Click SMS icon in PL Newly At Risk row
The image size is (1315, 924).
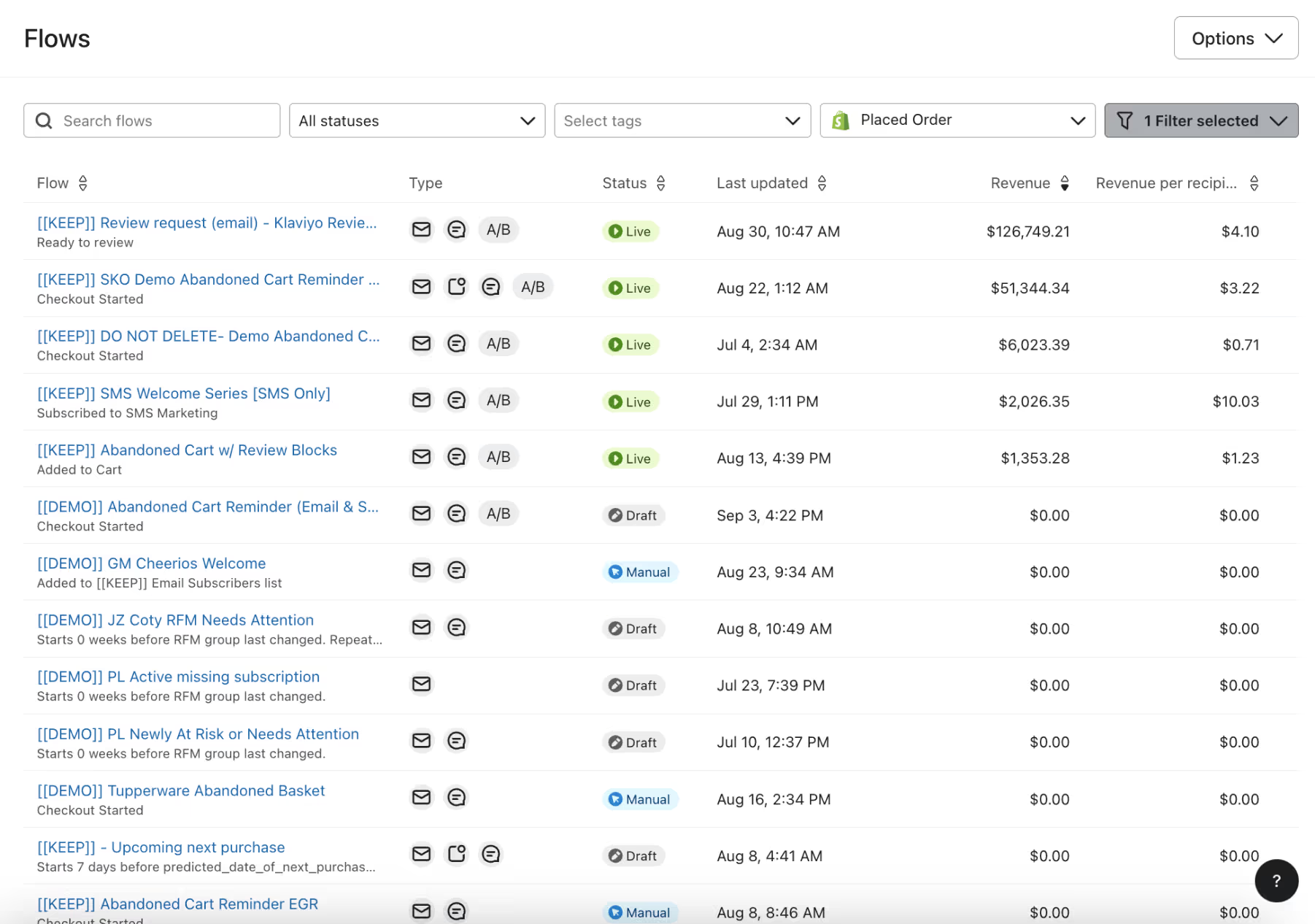click(456, 741)
